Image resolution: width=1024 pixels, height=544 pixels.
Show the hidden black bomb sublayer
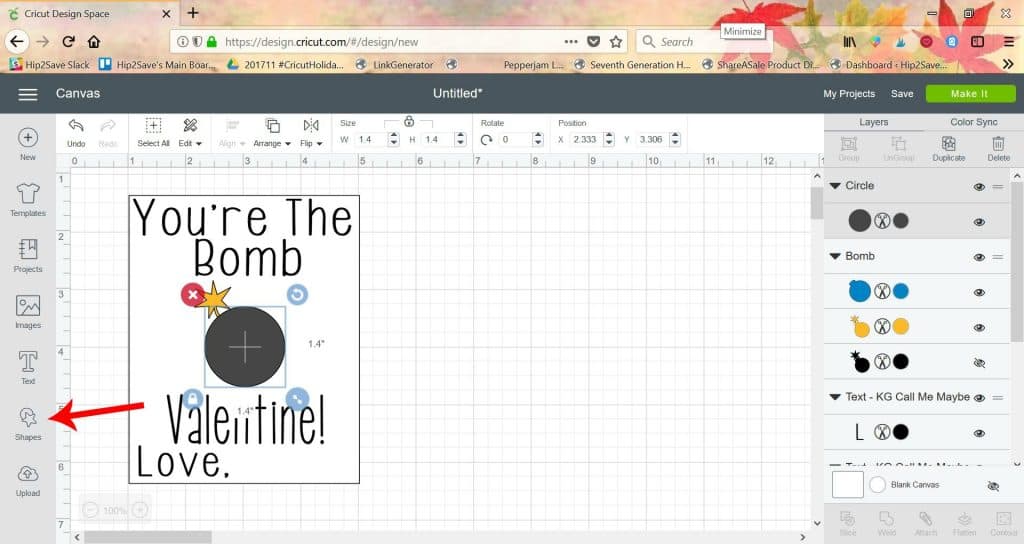pos(978,363)
